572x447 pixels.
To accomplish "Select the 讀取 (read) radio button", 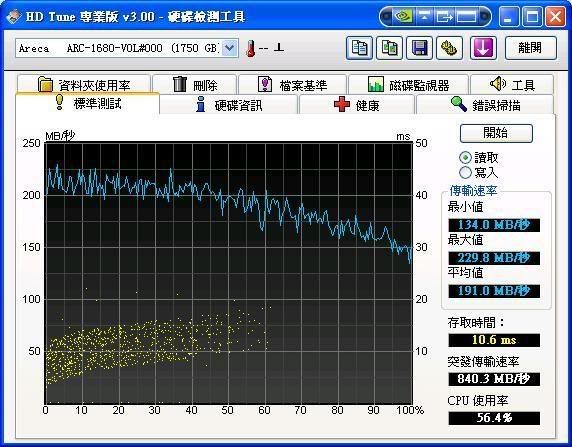I will pos(465,158).
